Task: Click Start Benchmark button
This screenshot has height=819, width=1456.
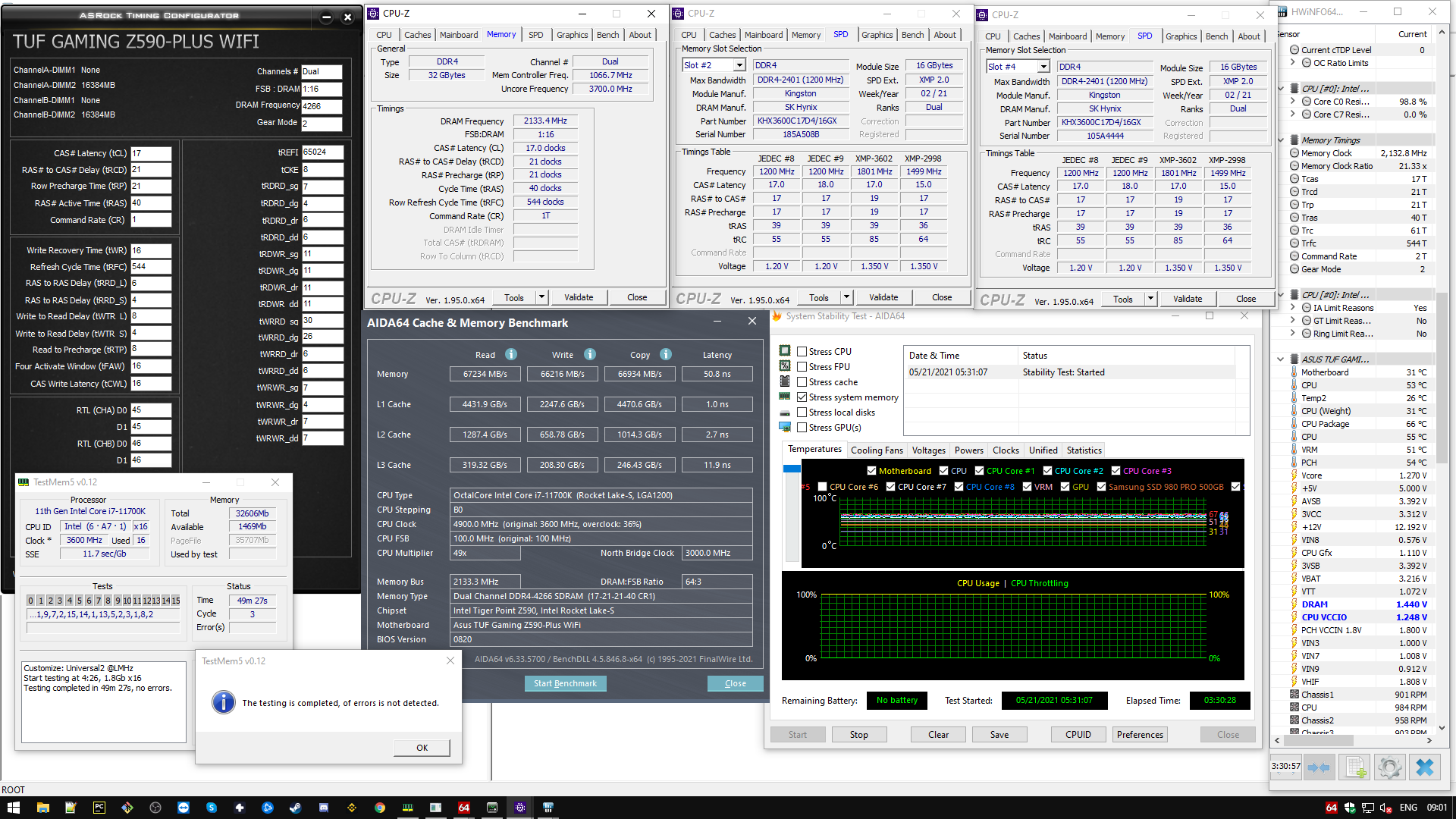Action: [x=565, y=683]
